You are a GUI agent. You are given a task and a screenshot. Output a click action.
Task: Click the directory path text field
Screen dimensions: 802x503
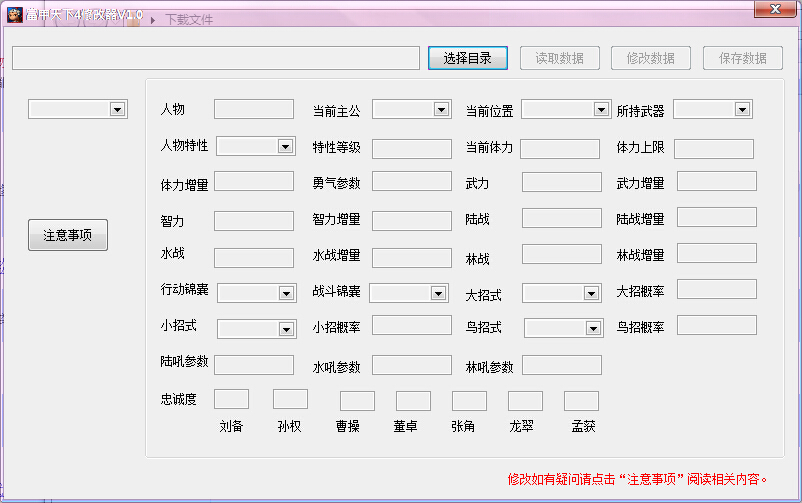(215, 58)
